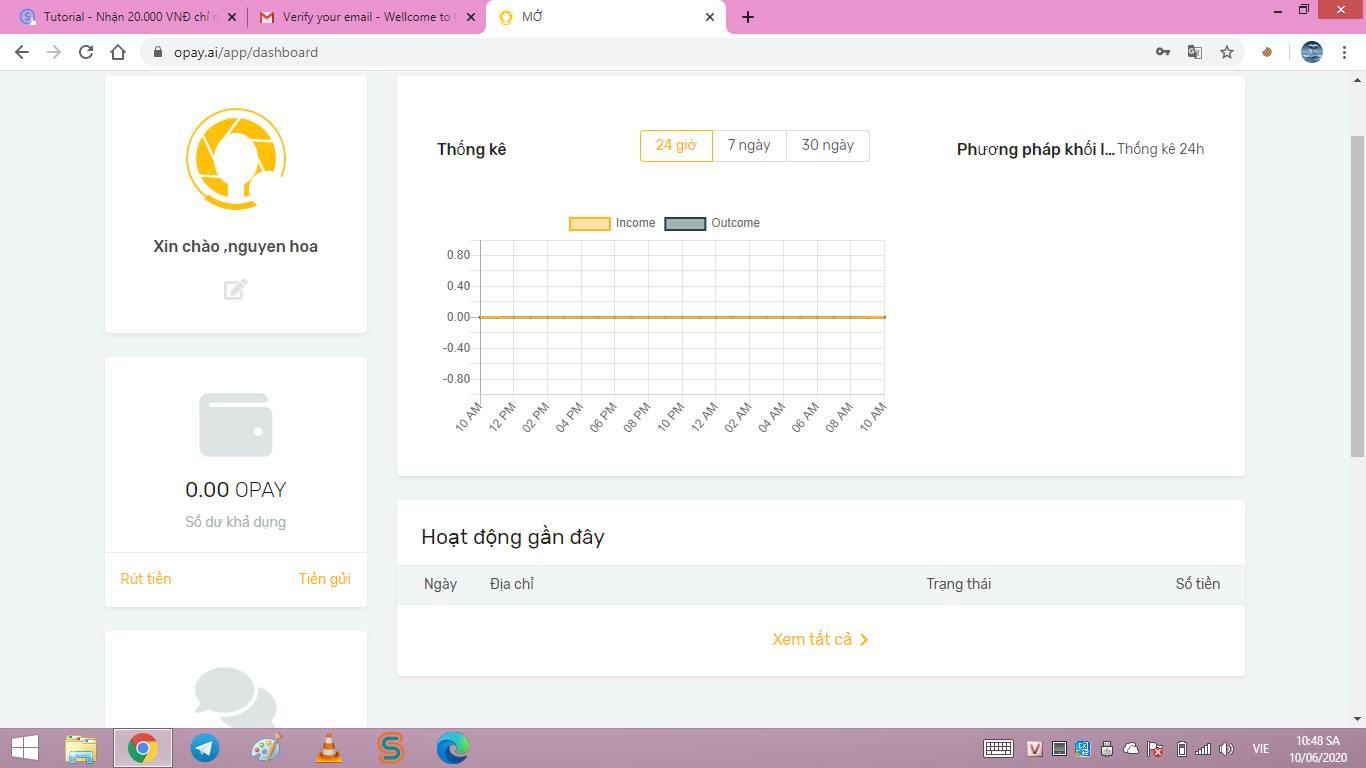This screenshot has width=1366, height=768.
Task: Click the network signal tray icon
Action: pyautogui.click(x=1203, y=749)
